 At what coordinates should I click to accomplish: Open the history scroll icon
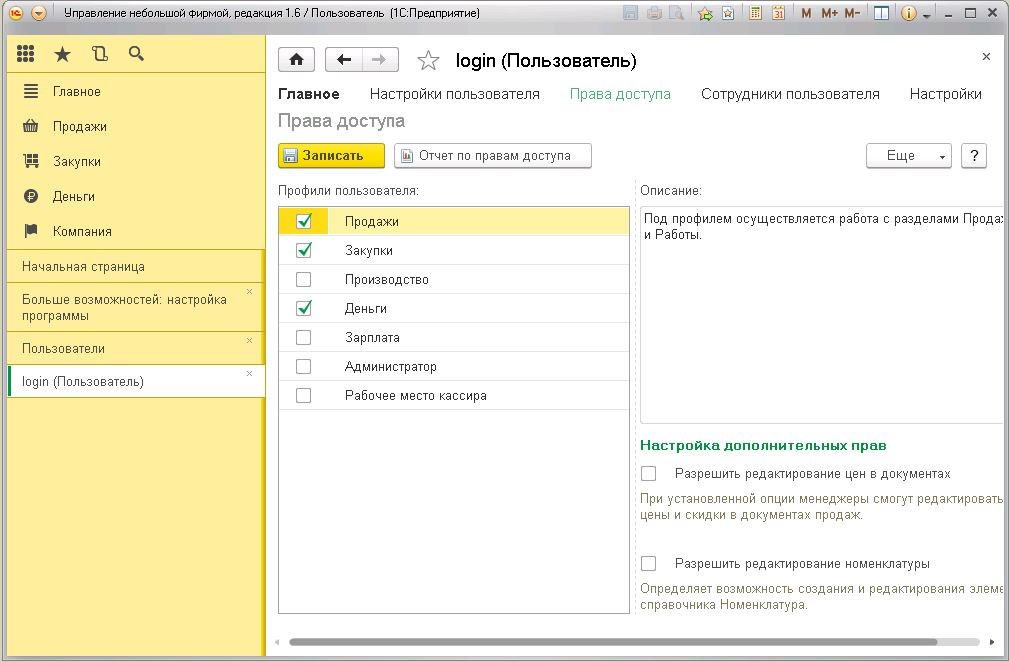[x=100, y=54]
